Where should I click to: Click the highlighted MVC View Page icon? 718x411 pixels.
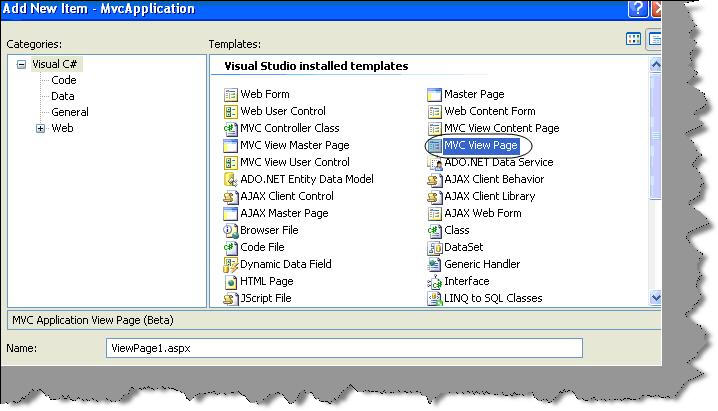(434, 146)
